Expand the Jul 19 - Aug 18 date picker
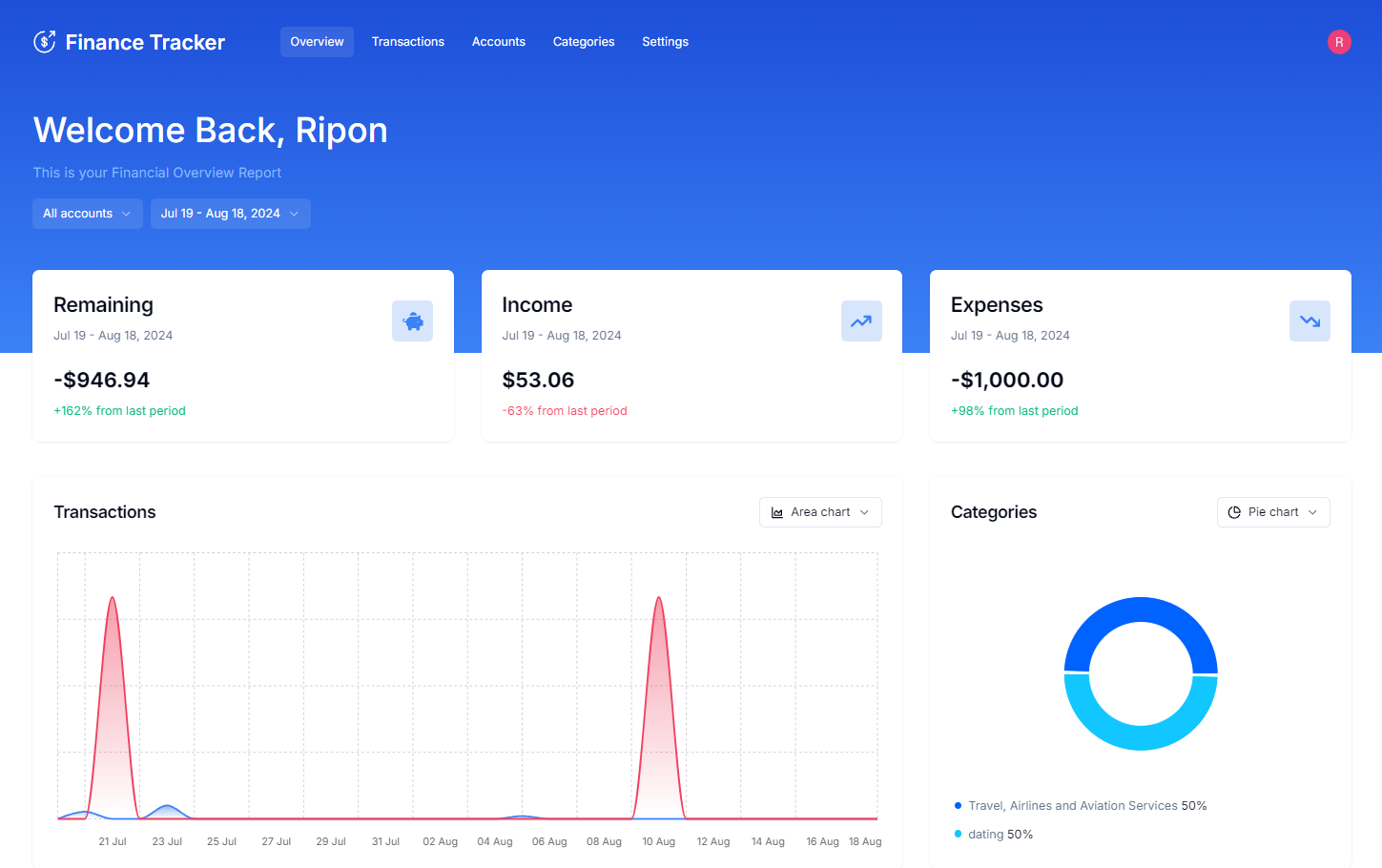Screen dimensions: 1382x868 click(x=230, y=214)
